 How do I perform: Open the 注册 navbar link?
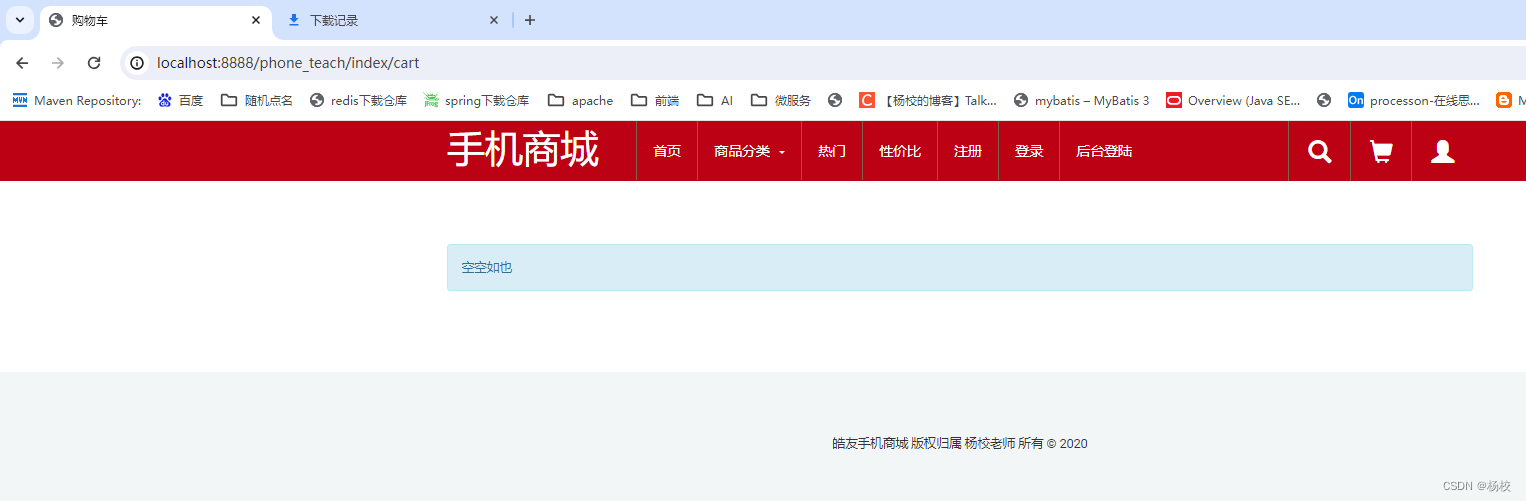pos(968,152)
